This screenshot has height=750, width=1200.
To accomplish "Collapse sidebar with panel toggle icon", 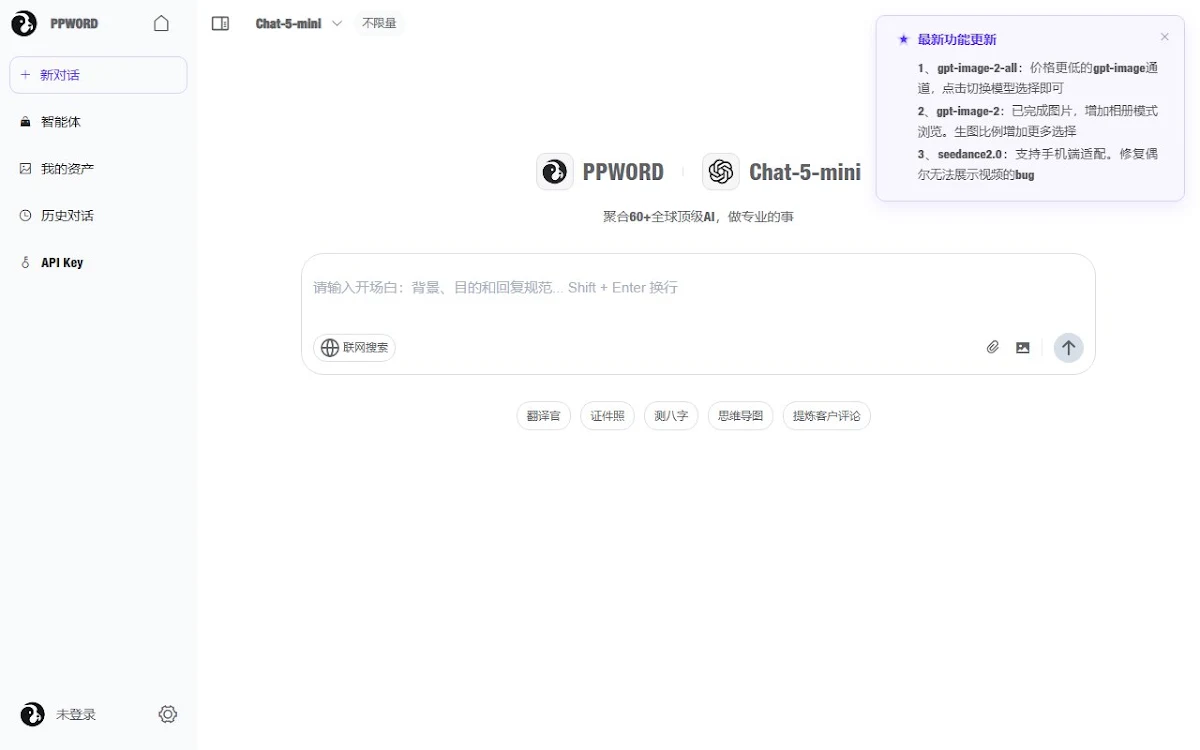I will [x=221, y=23].
